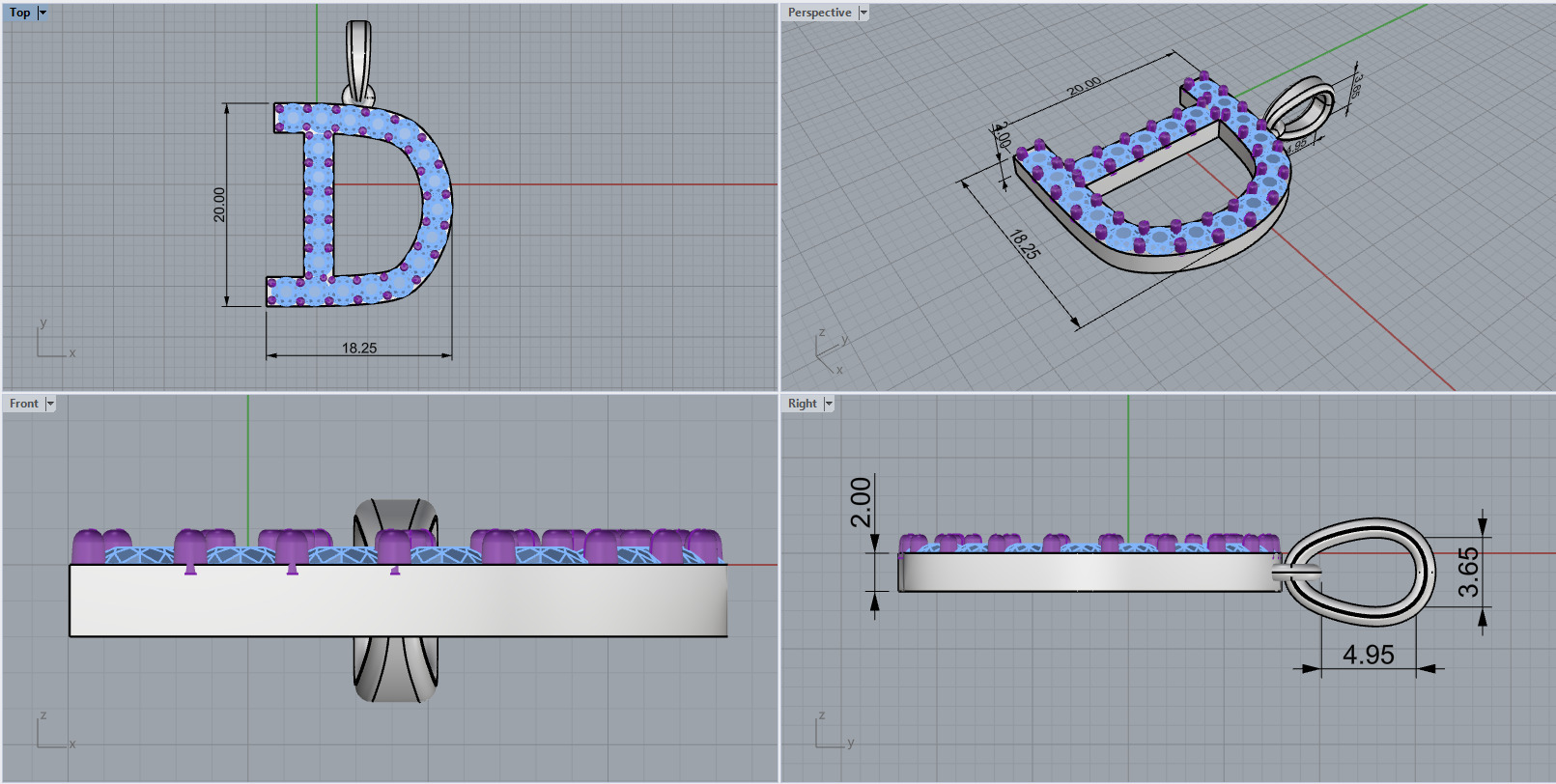
Task: Select the 4.95 bail dimension in Right view
Action: 1369,655
